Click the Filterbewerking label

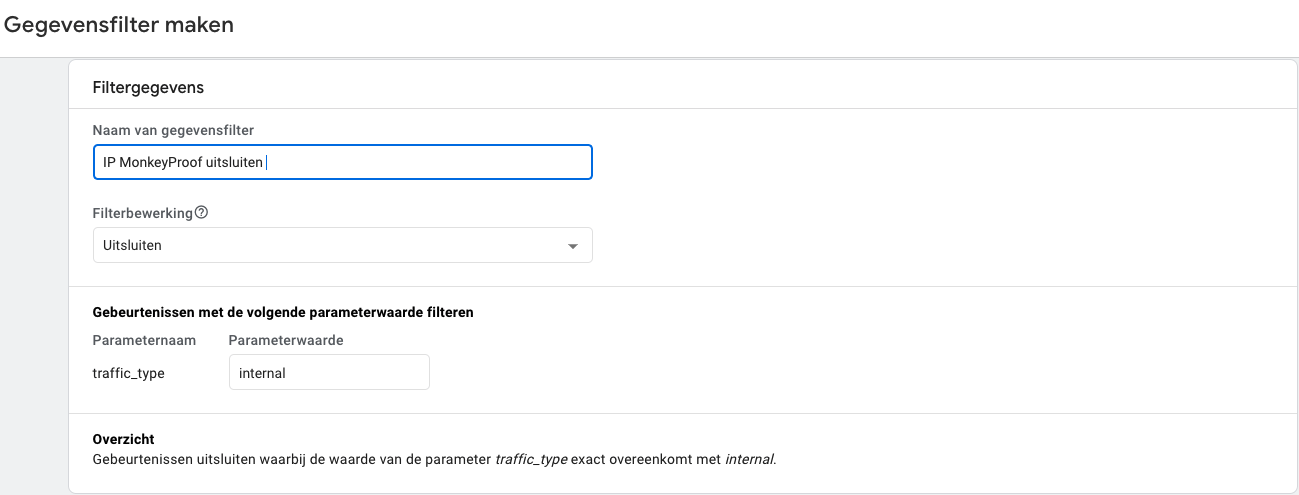click(143, 213)
